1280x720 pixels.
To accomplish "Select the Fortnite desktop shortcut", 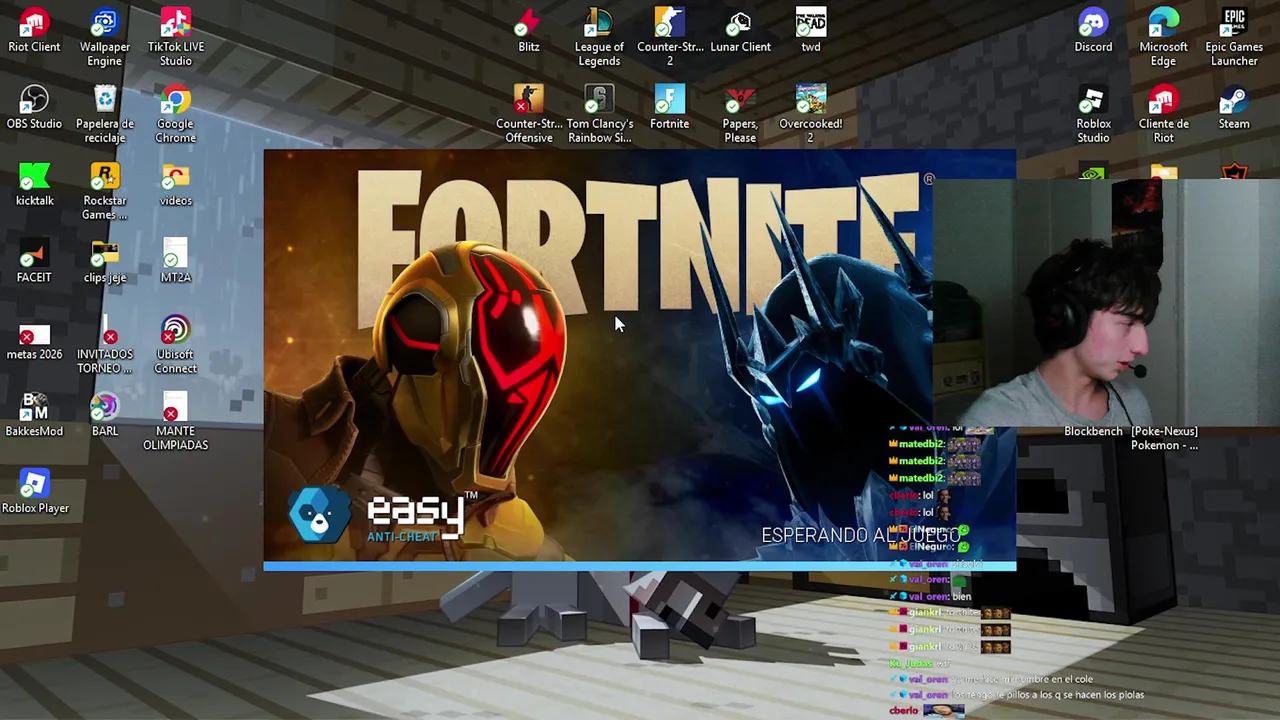I will 670,108.
